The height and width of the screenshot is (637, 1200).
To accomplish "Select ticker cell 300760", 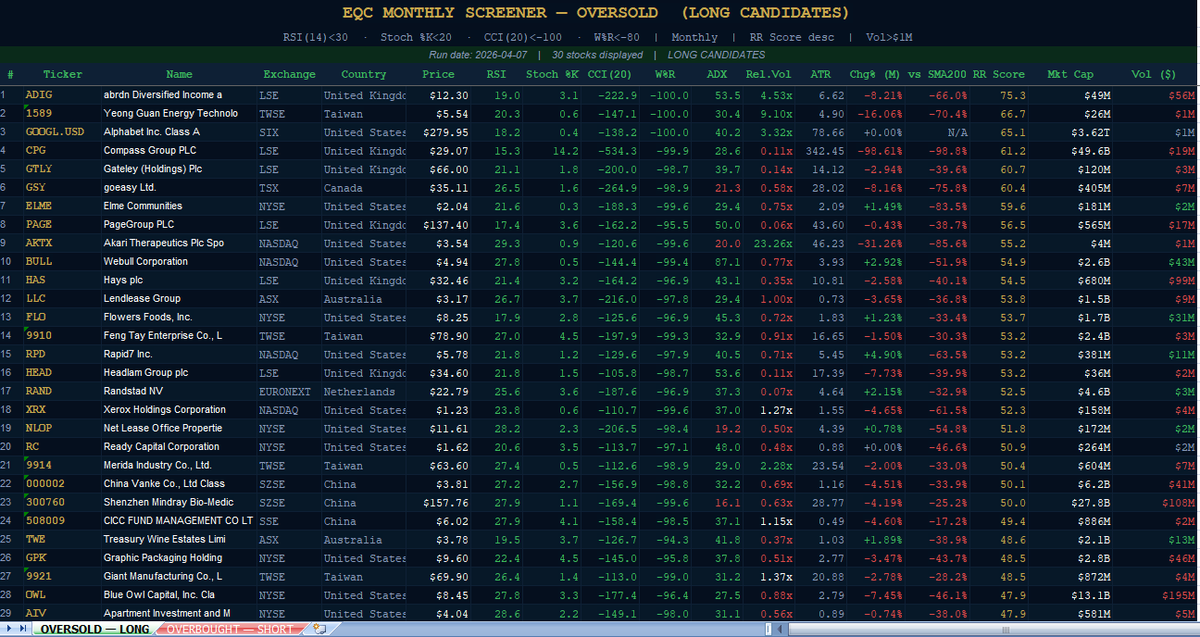I will point(60,502).
